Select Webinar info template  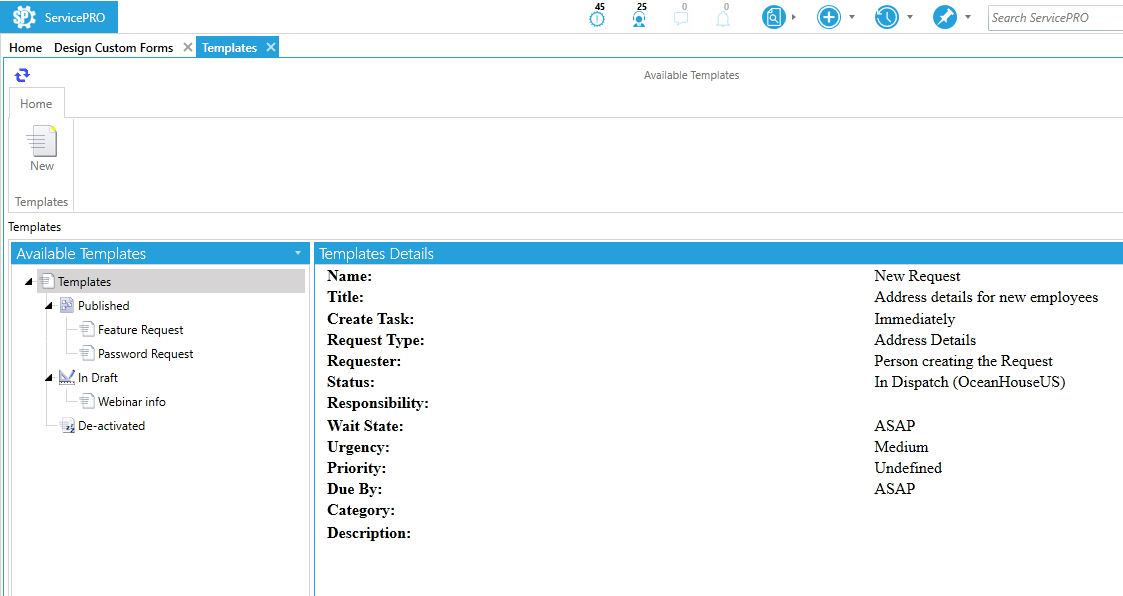132,401
